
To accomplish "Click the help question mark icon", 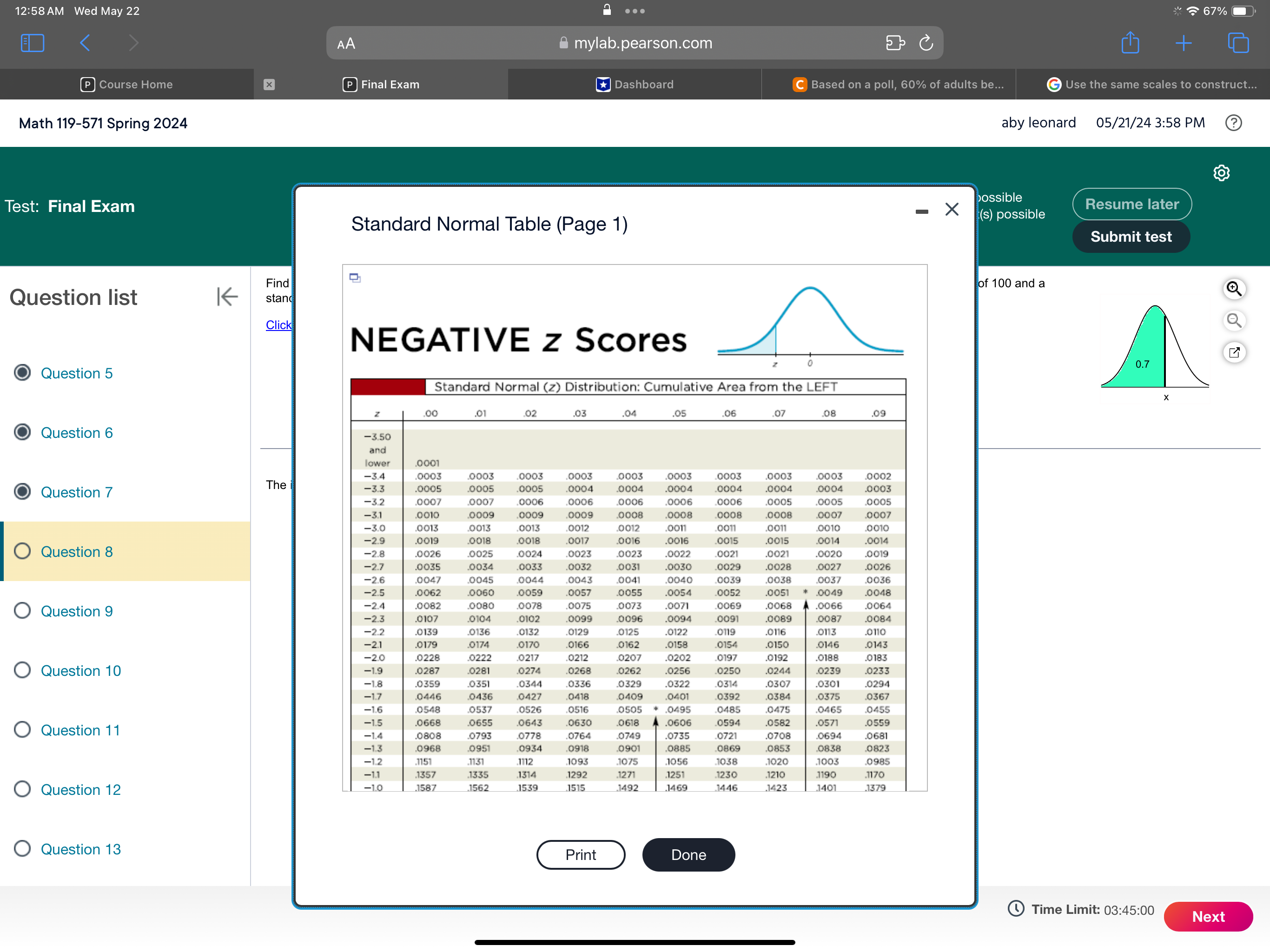I will [x=1233, y=123].
